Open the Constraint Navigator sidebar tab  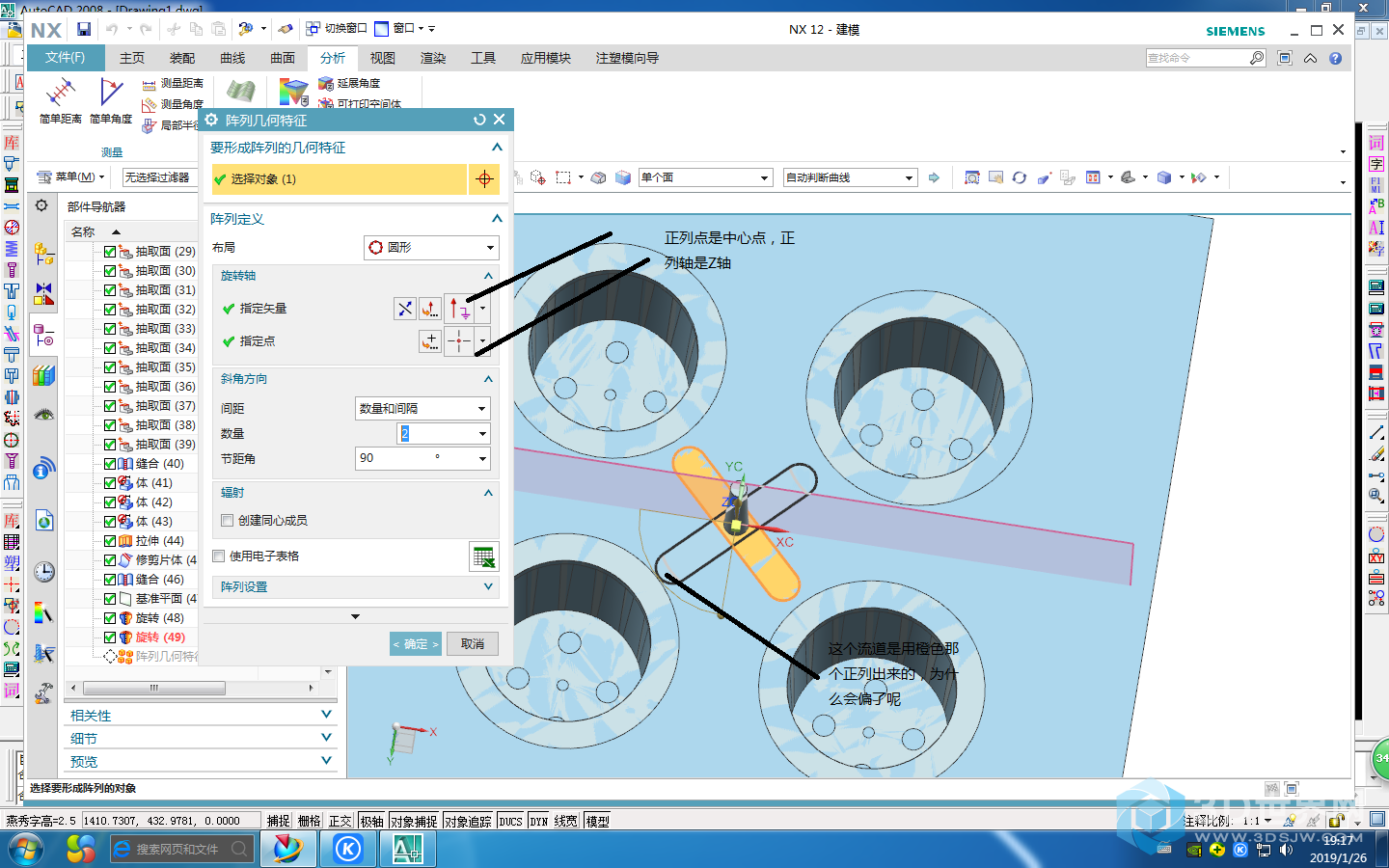pyautogui.click(x=43, y=293)
